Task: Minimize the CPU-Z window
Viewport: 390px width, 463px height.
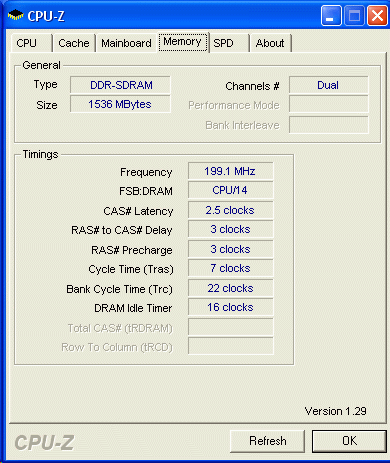Action: [331, 15]
